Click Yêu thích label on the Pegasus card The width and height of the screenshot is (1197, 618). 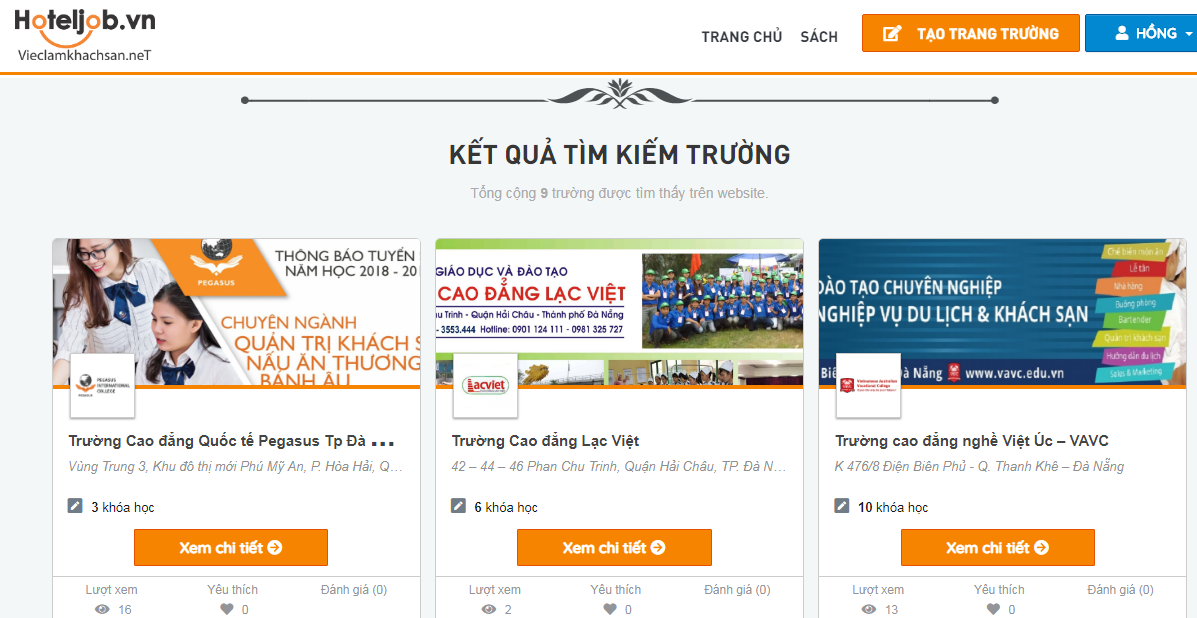point(233,590)
